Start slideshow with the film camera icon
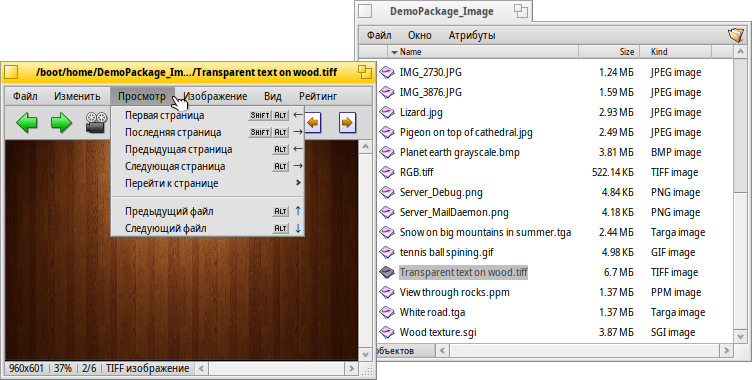 tap(96, 122)
